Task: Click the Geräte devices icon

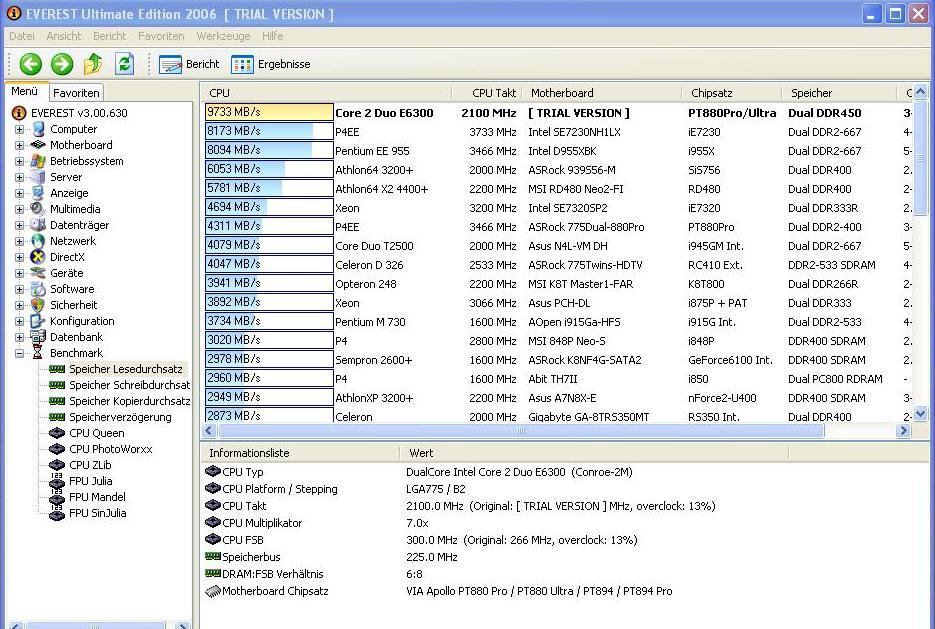Action: [x=38, y=273]
